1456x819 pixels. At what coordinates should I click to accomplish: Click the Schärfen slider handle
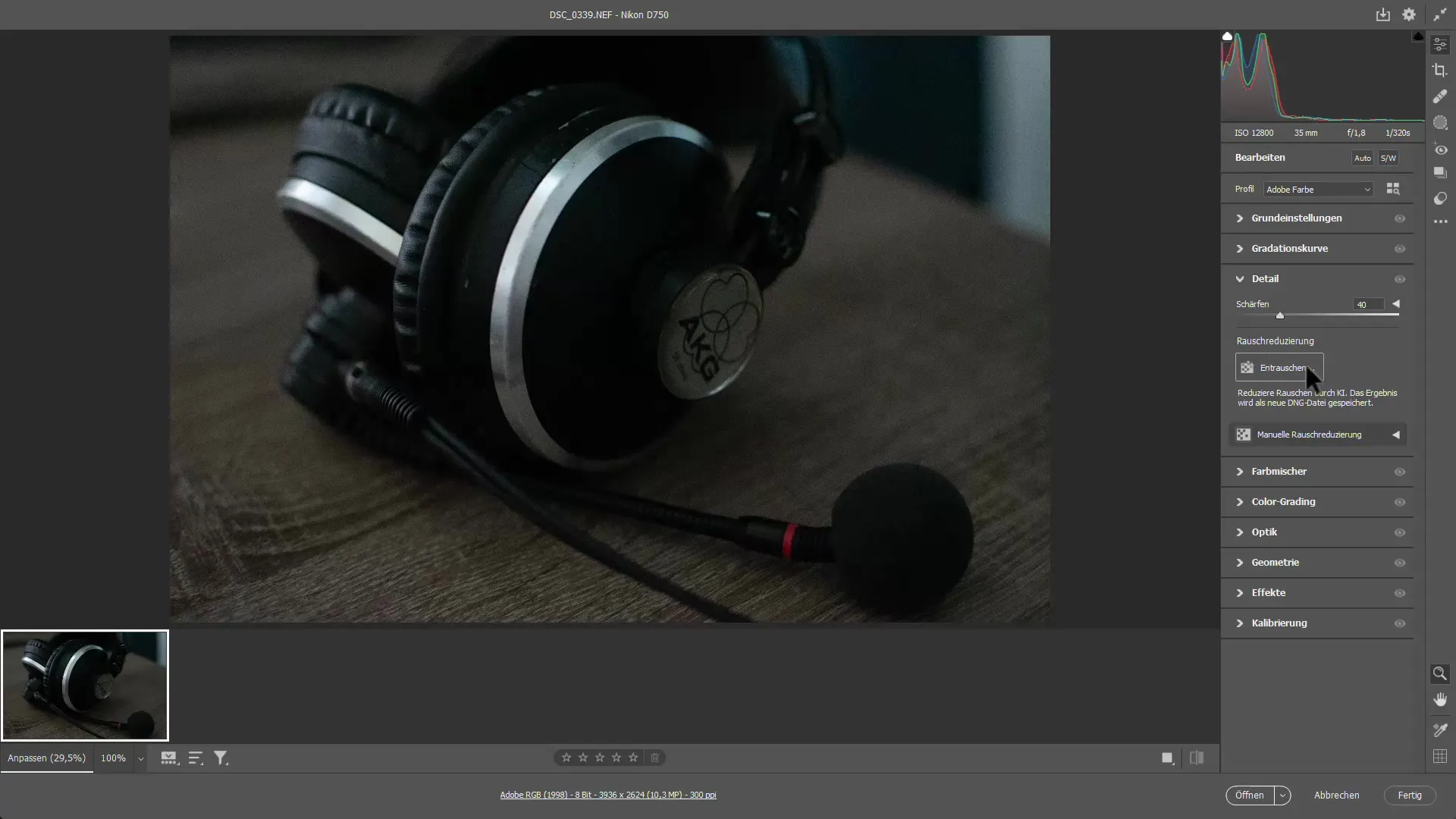(1280, 315)
